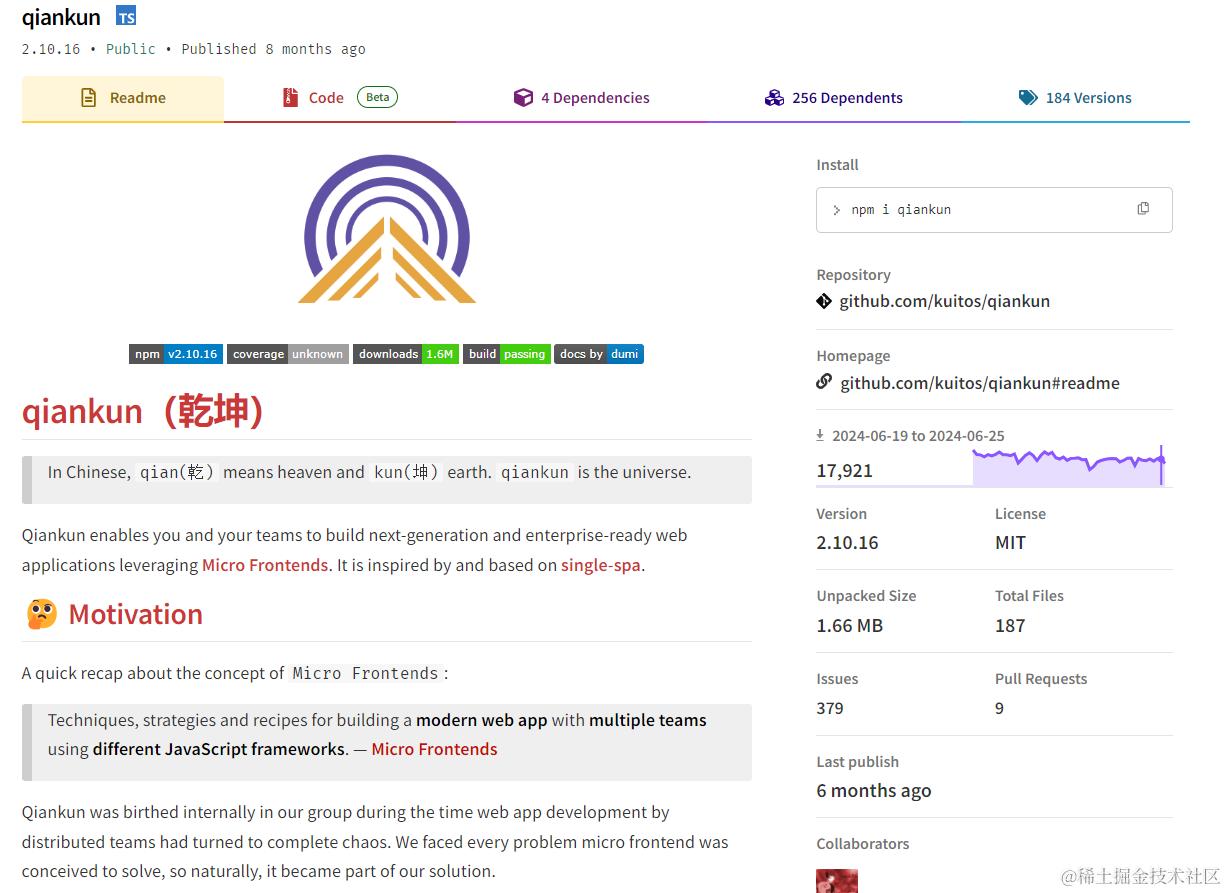
Task: Click the weekly downloads arrow icon
Action: tap(820, 435)
